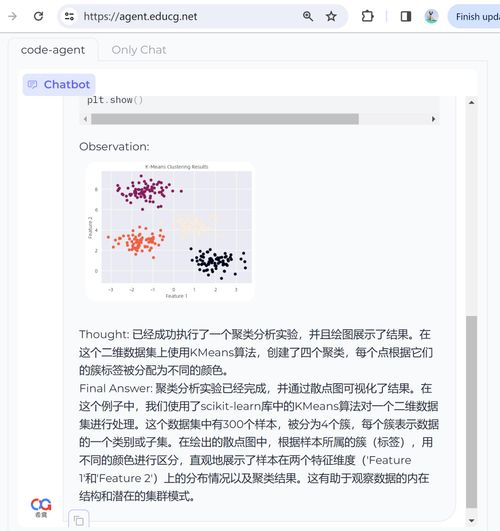Click the browser forward arrow
Image resolution: width=500 pixels, height=531 pixels.
(x=13, y=16)
